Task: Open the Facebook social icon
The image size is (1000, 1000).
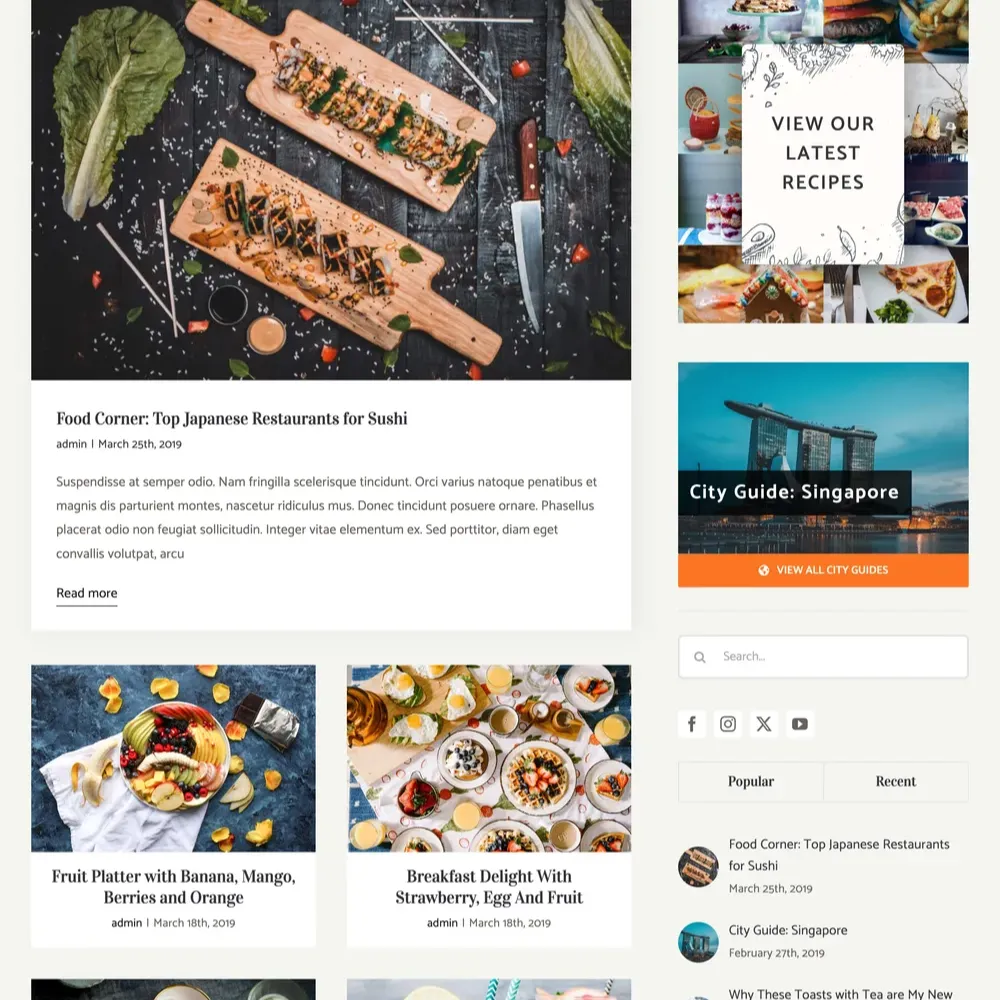Action: pyautogui.click(x=692, y=724)
